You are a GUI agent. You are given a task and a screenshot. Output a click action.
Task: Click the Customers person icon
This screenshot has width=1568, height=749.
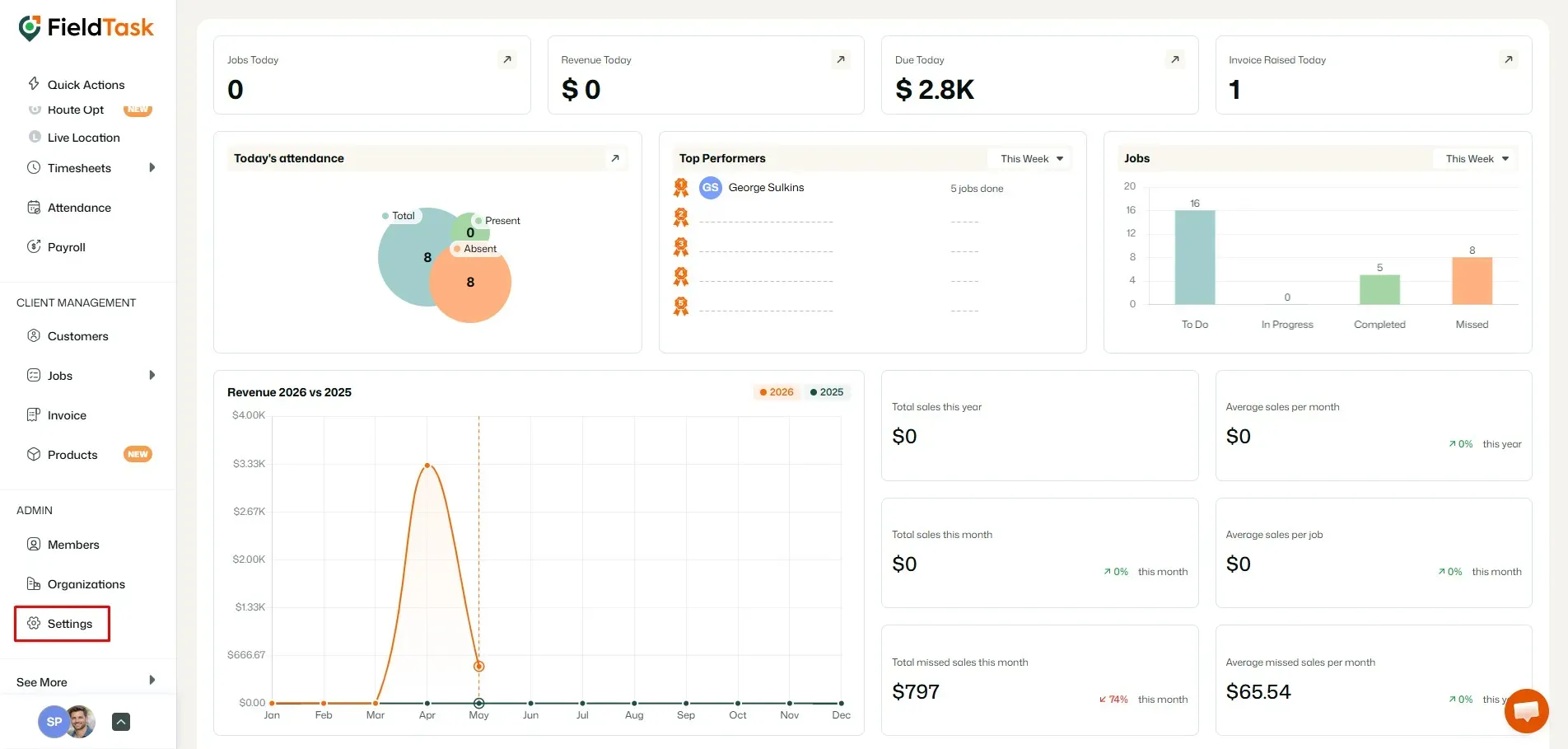pos(34,335)
